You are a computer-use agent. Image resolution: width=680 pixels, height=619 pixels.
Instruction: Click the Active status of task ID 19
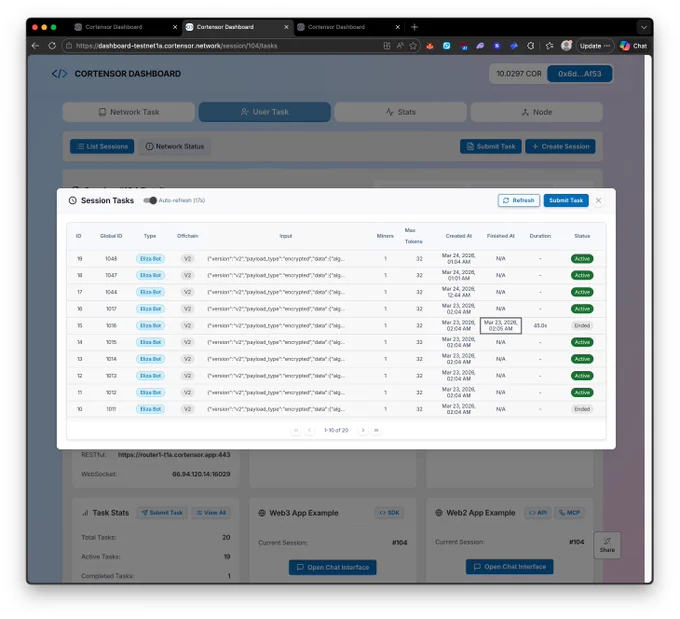(582, 259)
